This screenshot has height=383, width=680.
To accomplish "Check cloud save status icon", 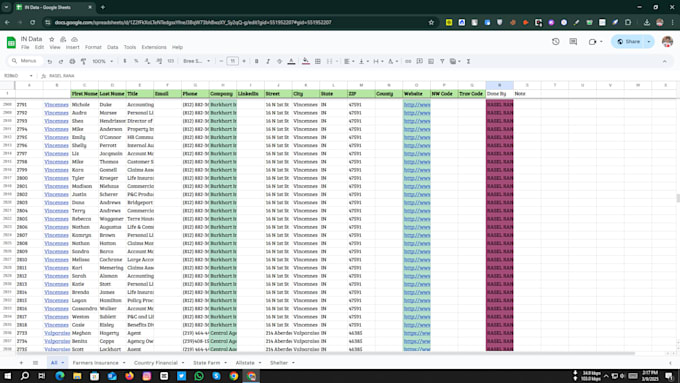I will pyautogui.click(x=74, y=39).
